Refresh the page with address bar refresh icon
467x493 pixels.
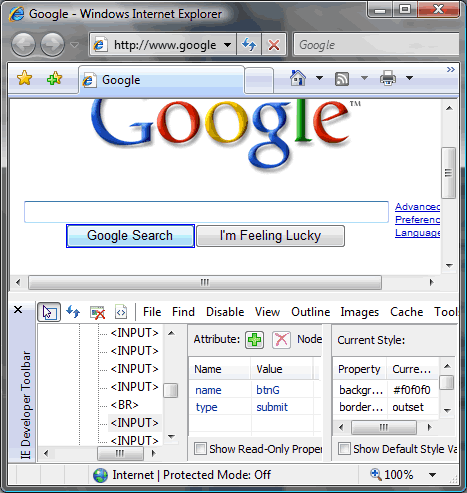249,44
